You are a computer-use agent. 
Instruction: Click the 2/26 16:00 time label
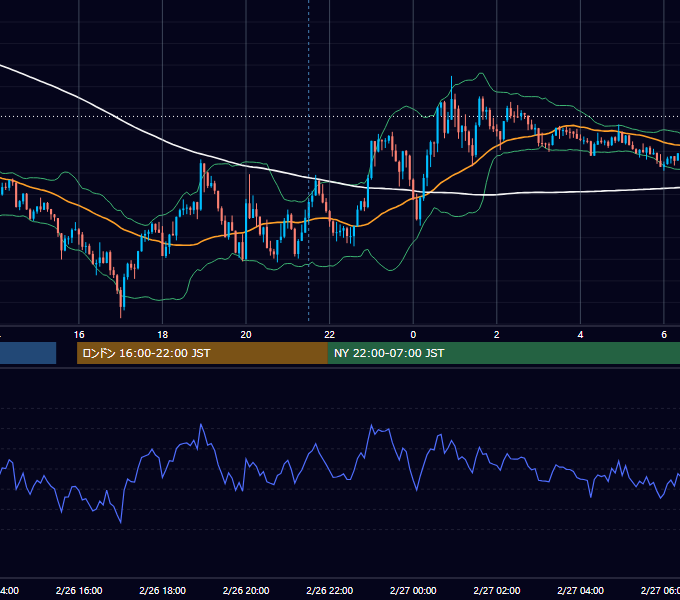(x=79, y=590)
